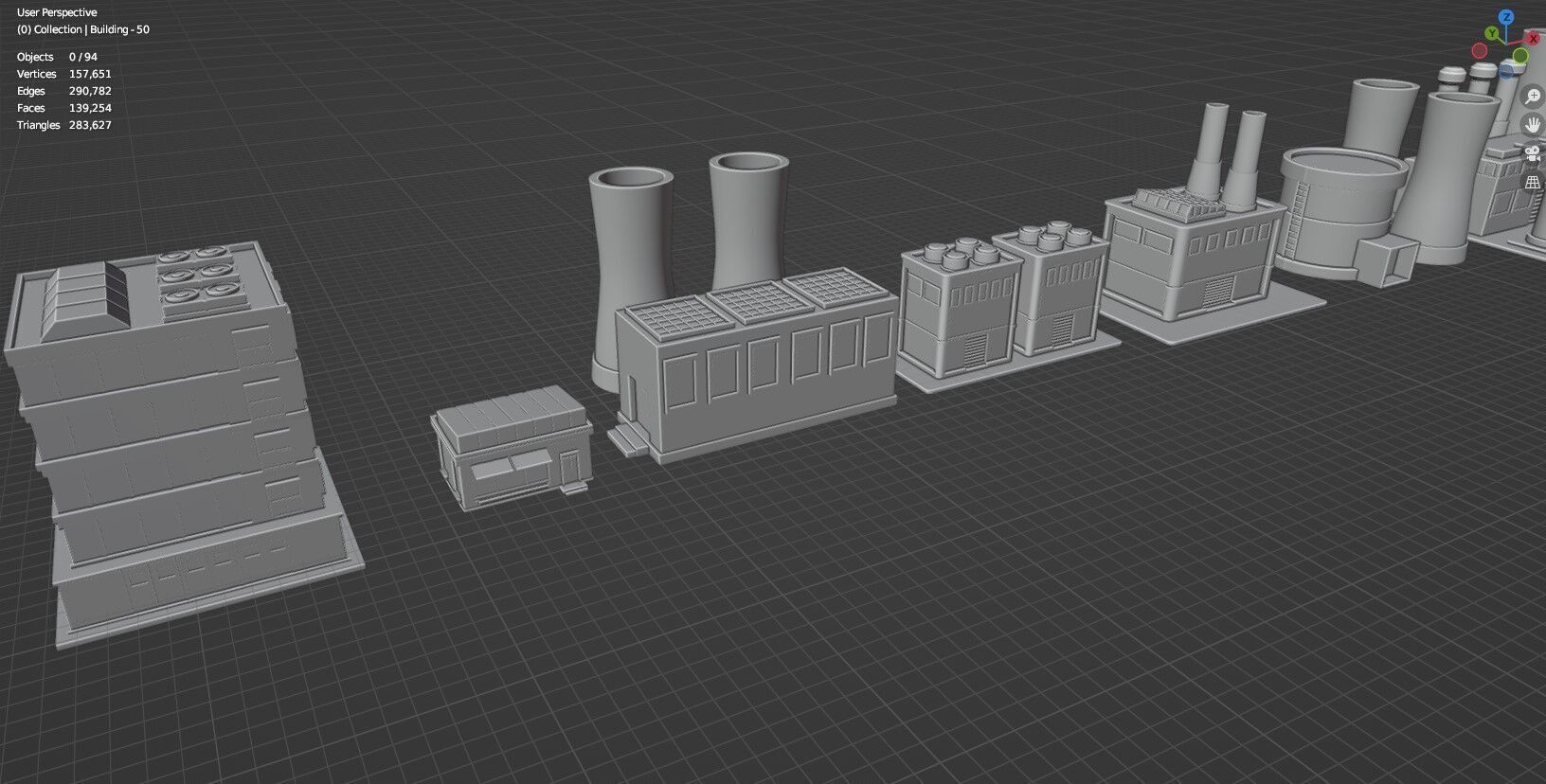Image resolution: width=1546 pixels, height=784 pixels.
Task: Click '(0) Collection | Building - 50' text
Action: (x=83, y=29)
